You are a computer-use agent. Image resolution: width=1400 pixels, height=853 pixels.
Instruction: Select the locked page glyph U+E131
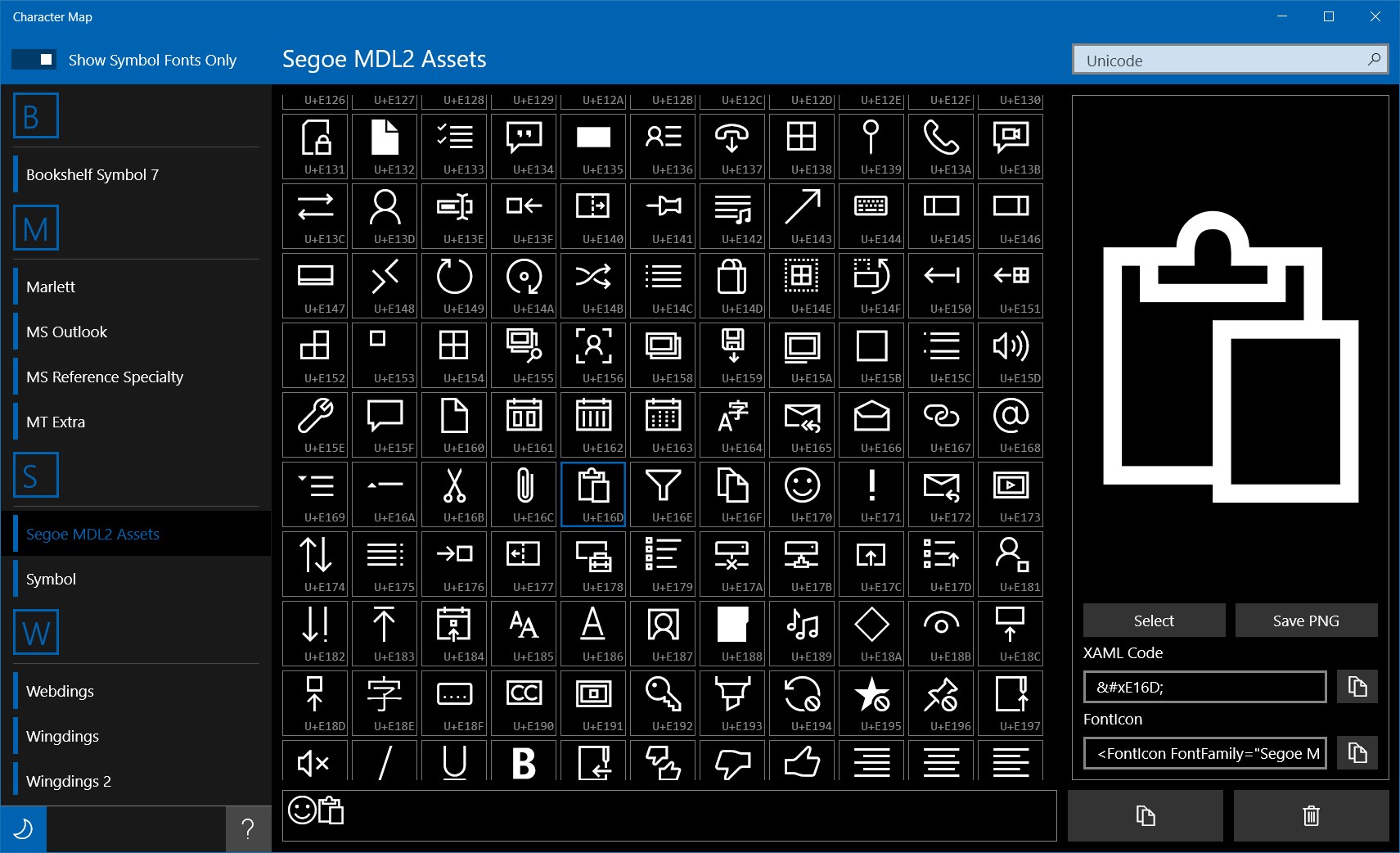pos(315,146)
